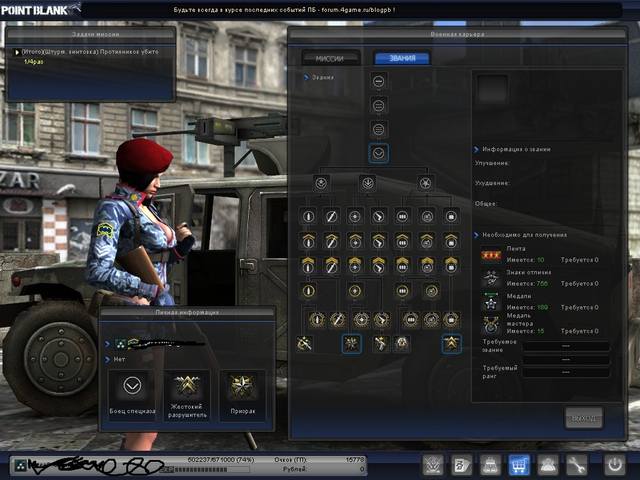640x480 pixels.
Task: Select the wreath-framed bullet title icon
Action: point(317,320)
